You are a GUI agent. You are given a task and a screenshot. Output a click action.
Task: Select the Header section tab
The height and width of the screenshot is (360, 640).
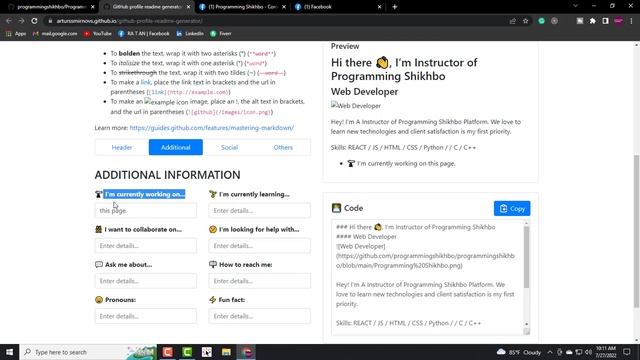tap(122, 147)
